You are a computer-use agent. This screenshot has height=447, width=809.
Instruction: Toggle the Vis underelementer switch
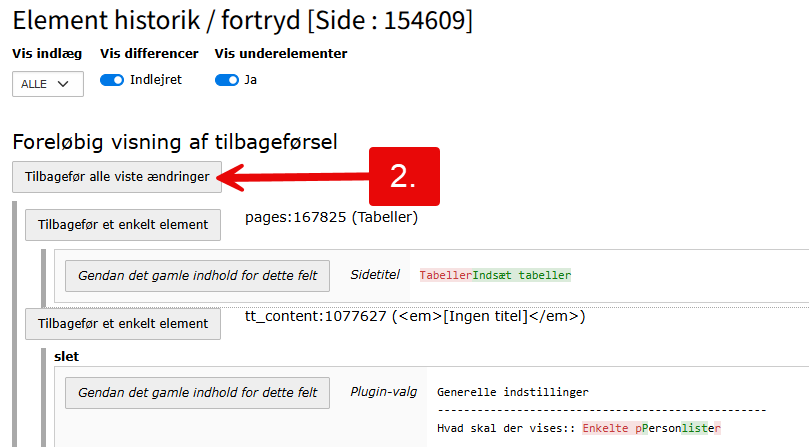[226, 80]
